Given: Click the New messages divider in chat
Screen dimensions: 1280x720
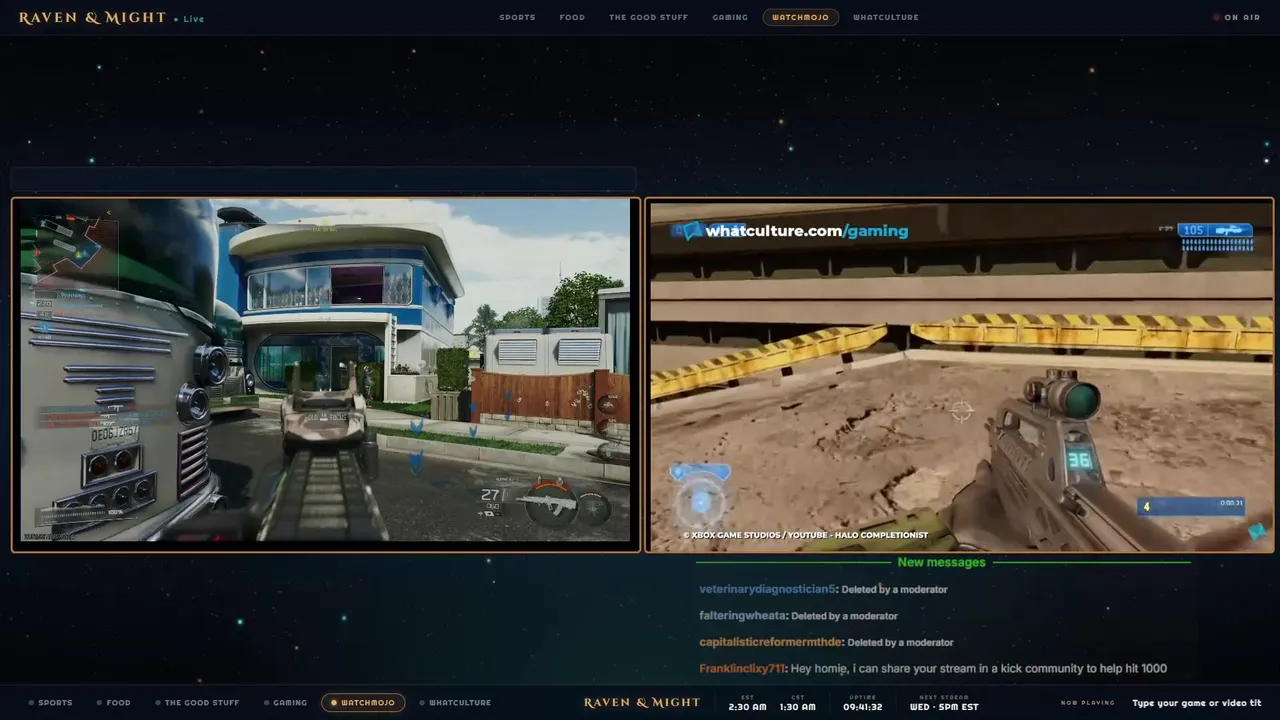Looking at the screenshot, I should coord(942,562).
